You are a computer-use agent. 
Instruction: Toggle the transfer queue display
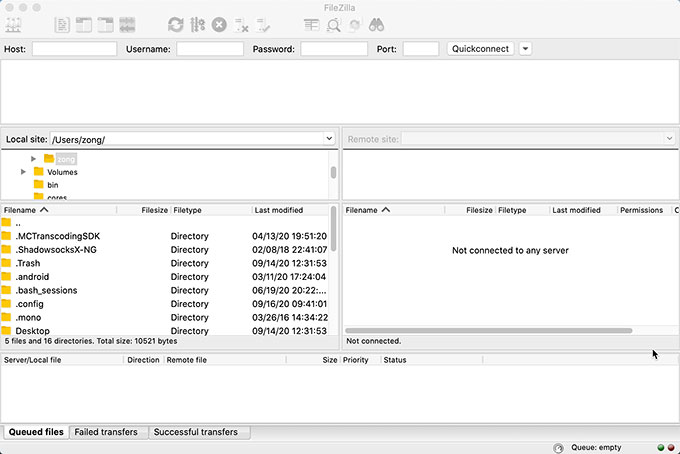tap(127, 25)
